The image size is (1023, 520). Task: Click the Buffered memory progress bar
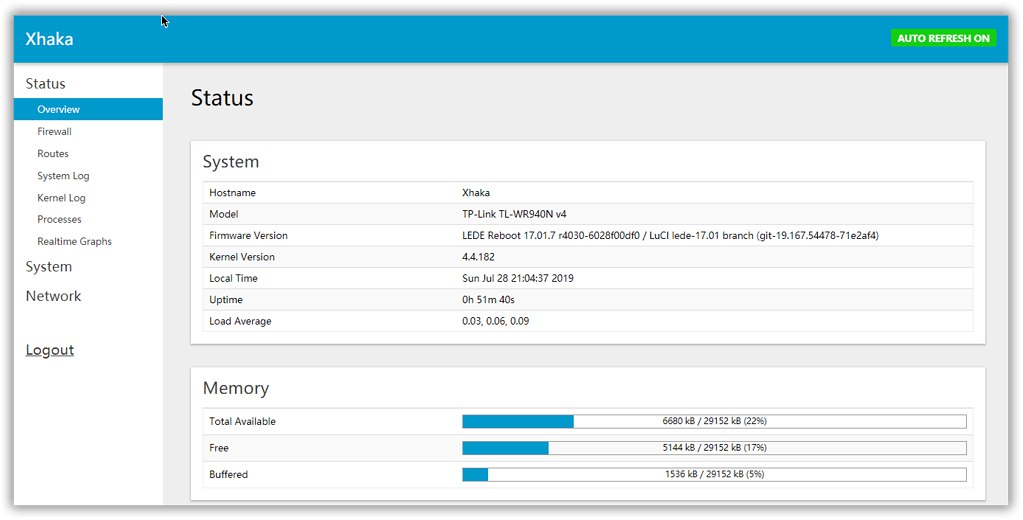point(714,474)
